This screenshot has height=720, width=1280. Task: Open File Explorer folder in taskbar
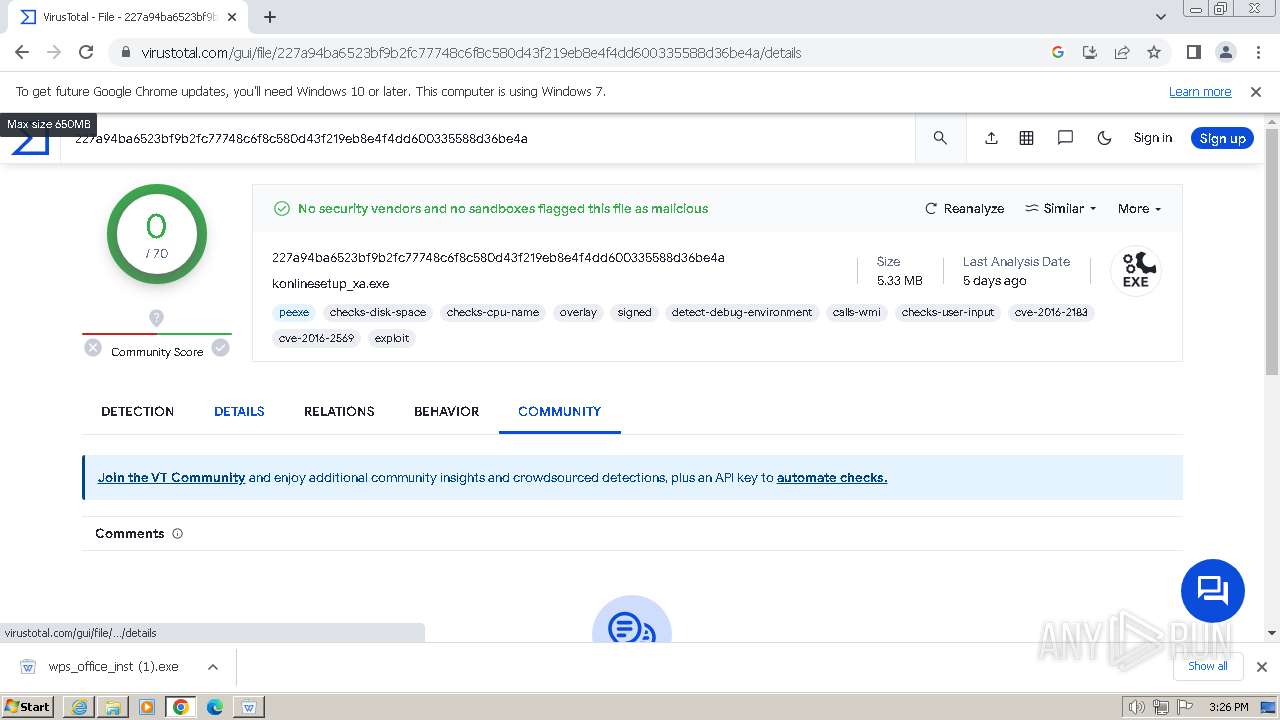click(x=113, y=707)
